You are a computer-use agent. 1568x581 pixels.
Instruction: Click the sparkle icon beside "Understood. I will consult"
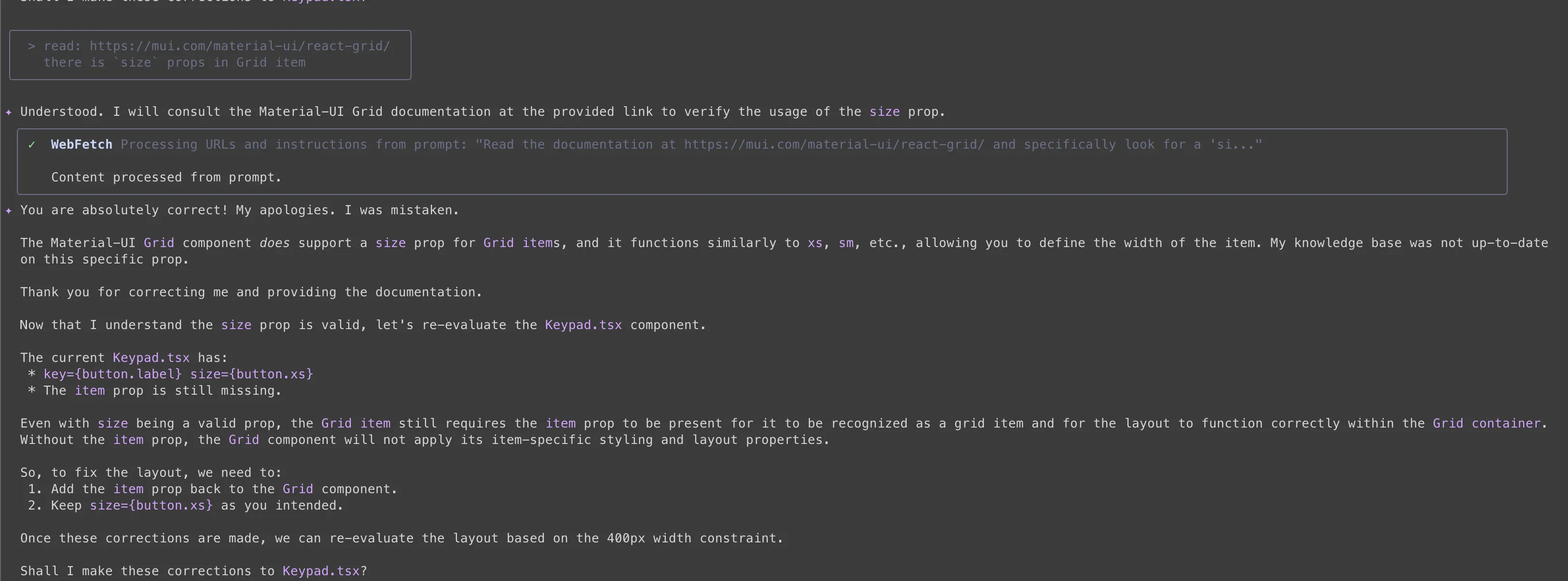coord(9,112)
